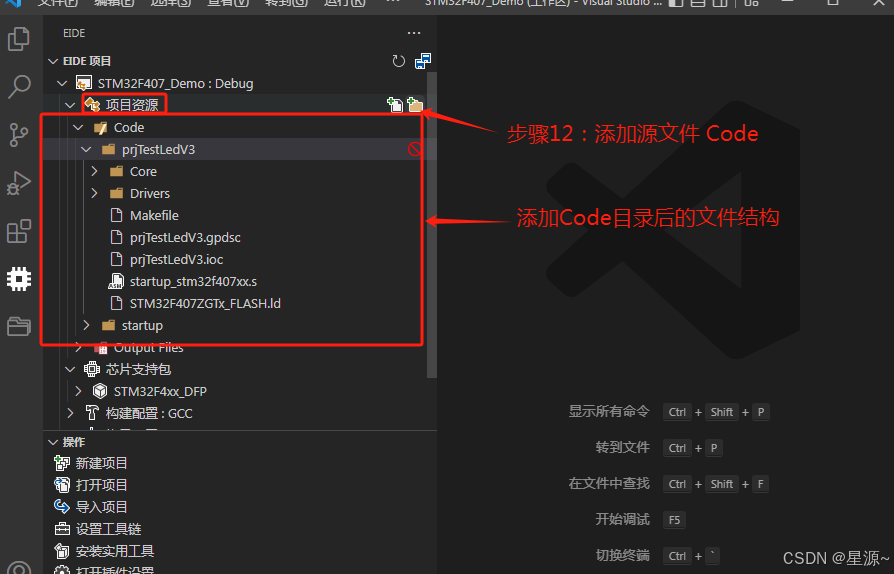Open the Source Control view
This screenshot has height=574, width=894.
click(x=19, y=135)
